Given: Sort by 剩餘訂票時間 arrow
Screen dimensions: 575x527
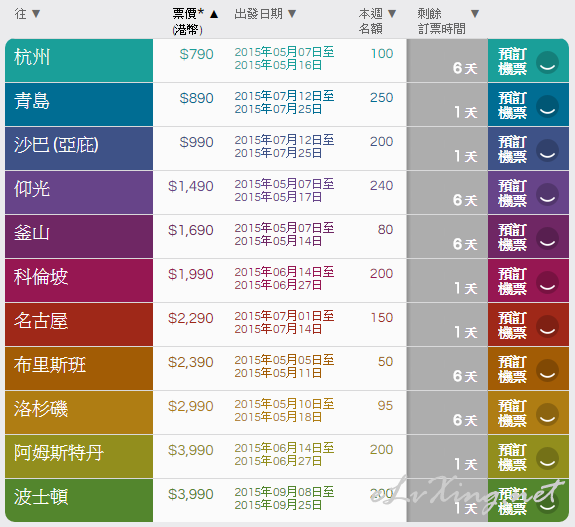Looking at the screenshot, I should (x=475, y=14).
